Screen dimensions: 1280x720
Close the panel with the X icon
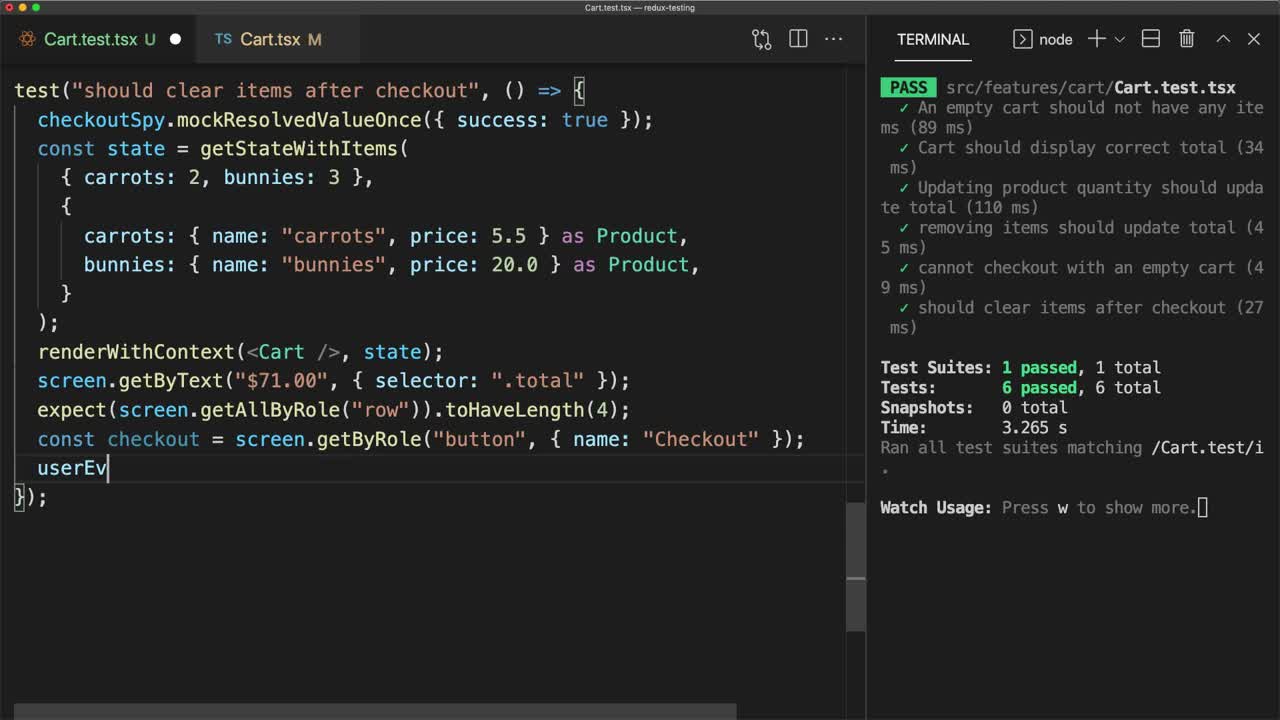tap(1254, 38)
